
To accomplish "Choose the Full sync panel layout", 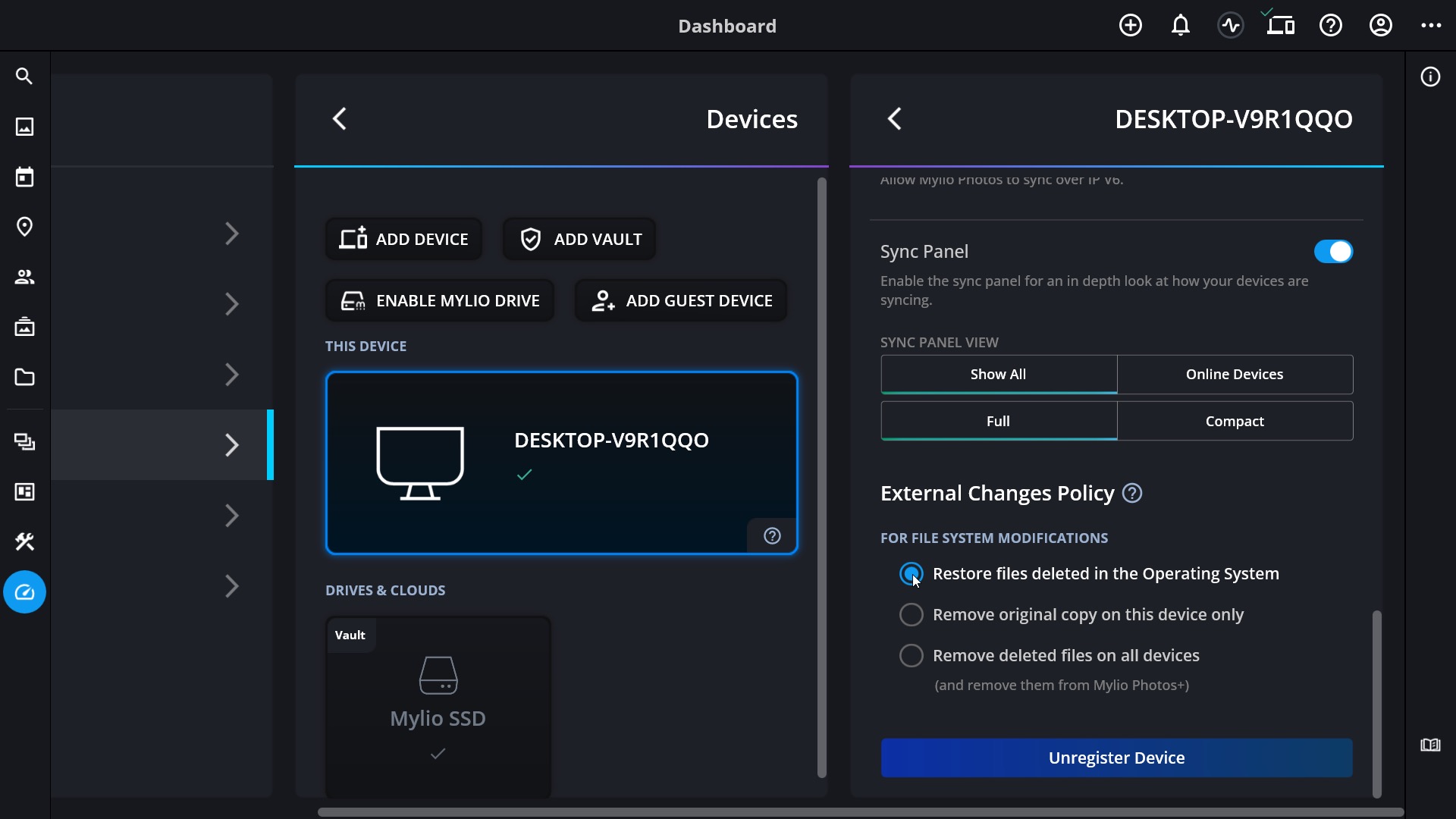I will click(999, 422).
